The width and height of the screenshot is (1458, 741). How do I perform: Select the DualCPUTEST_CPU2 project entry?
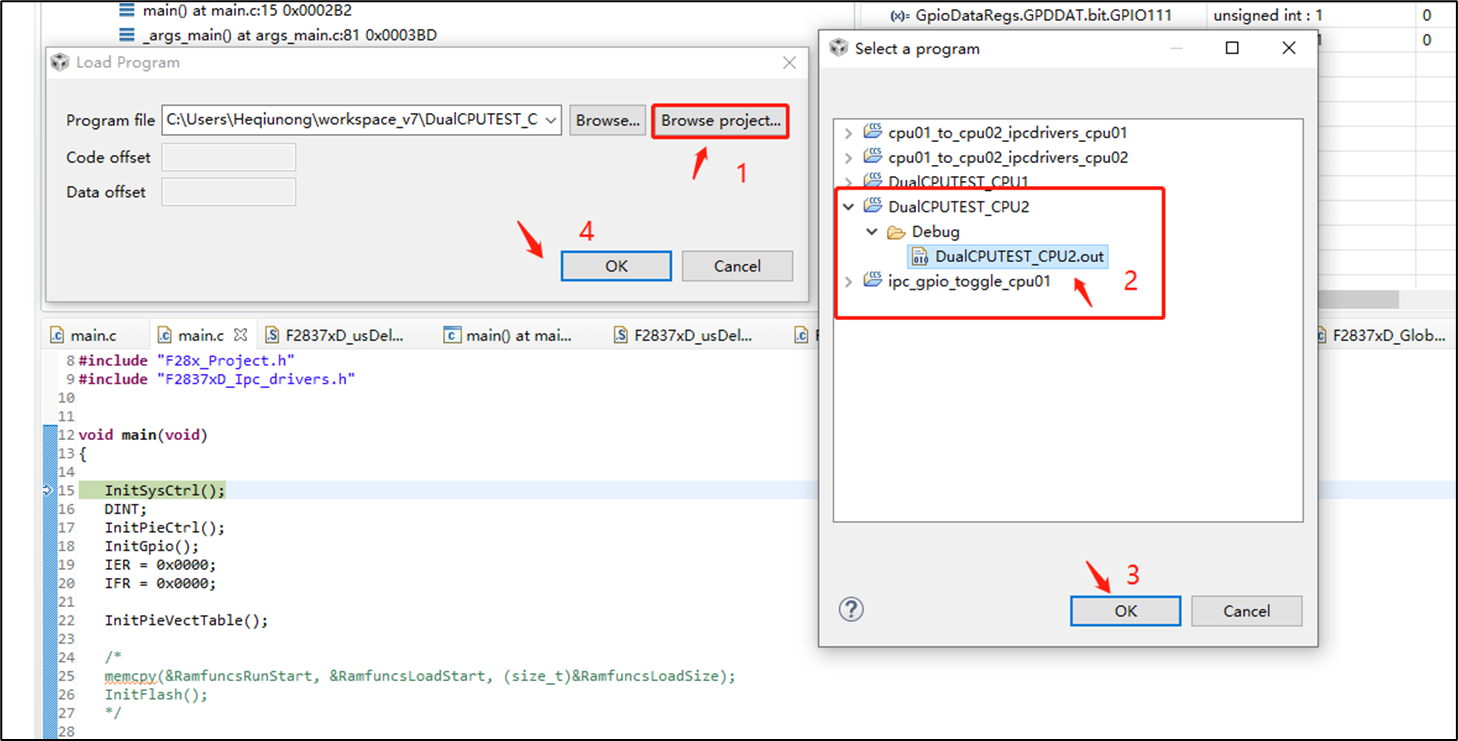[958, 207]
